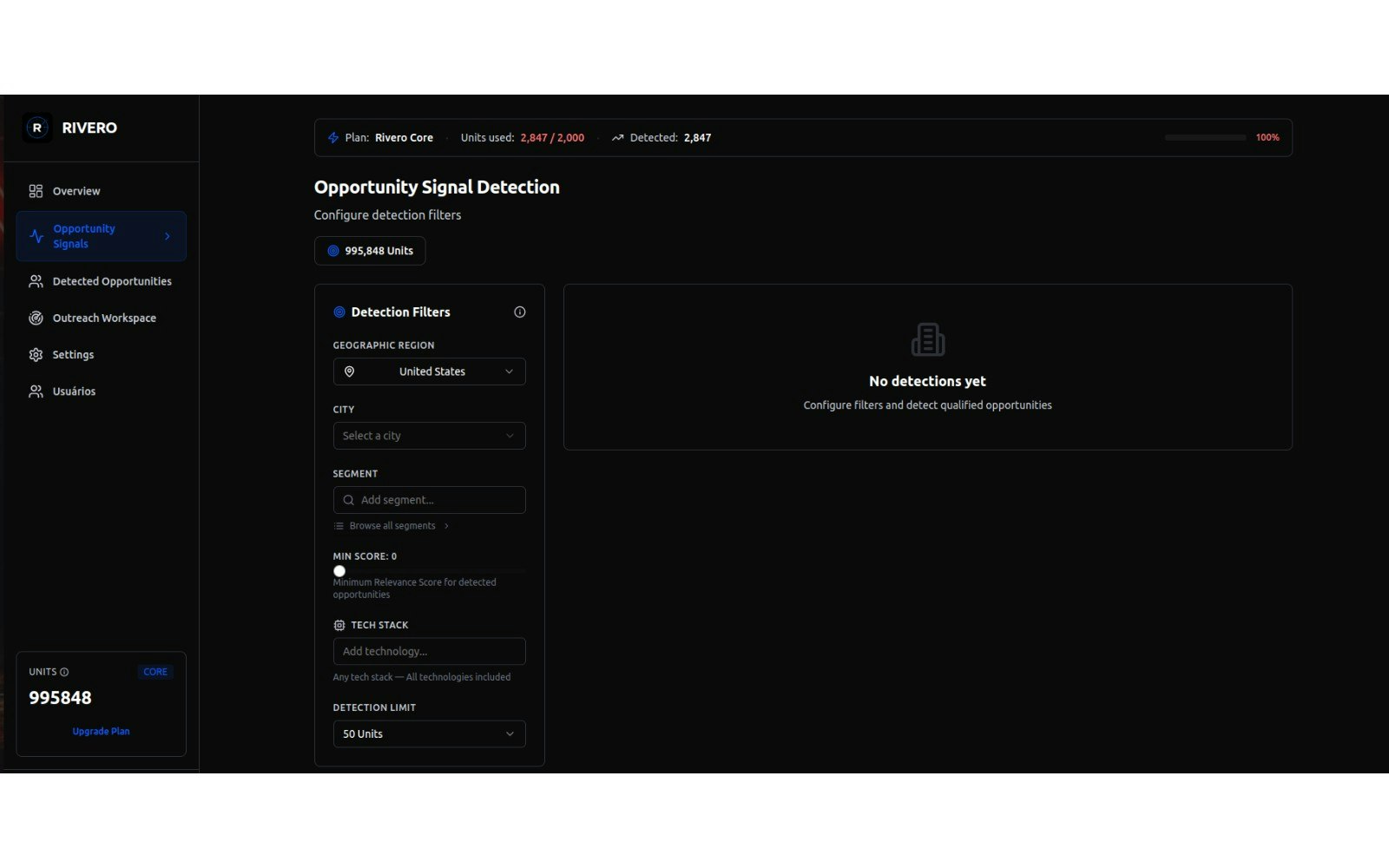The image size is (1389, 868).
Task: Click the Tech Stack gear icon
Action: pos(338,625)
